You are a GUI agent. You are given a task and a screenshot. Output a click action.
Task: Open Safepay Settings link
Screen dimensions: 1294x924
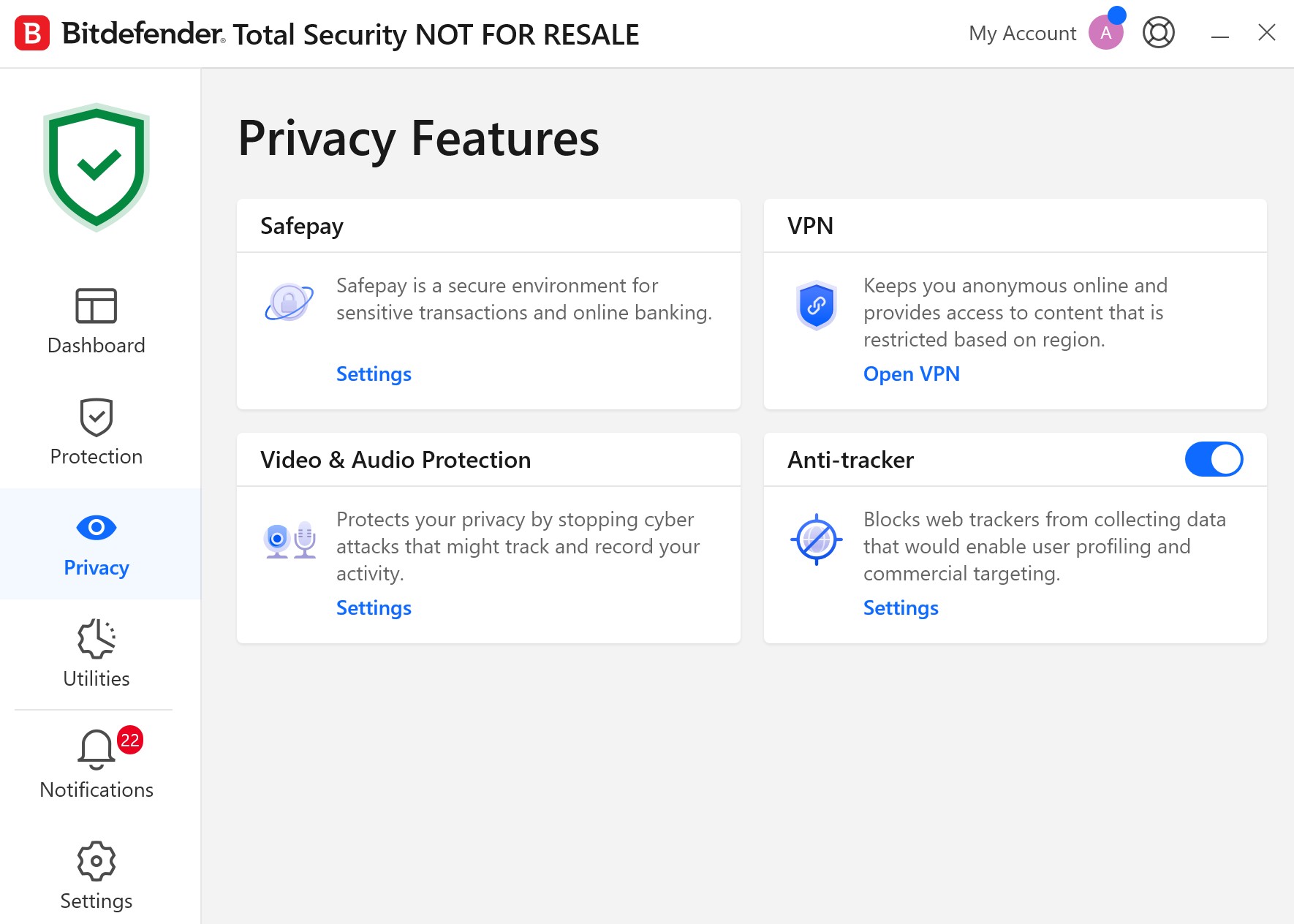pos(374,374)
